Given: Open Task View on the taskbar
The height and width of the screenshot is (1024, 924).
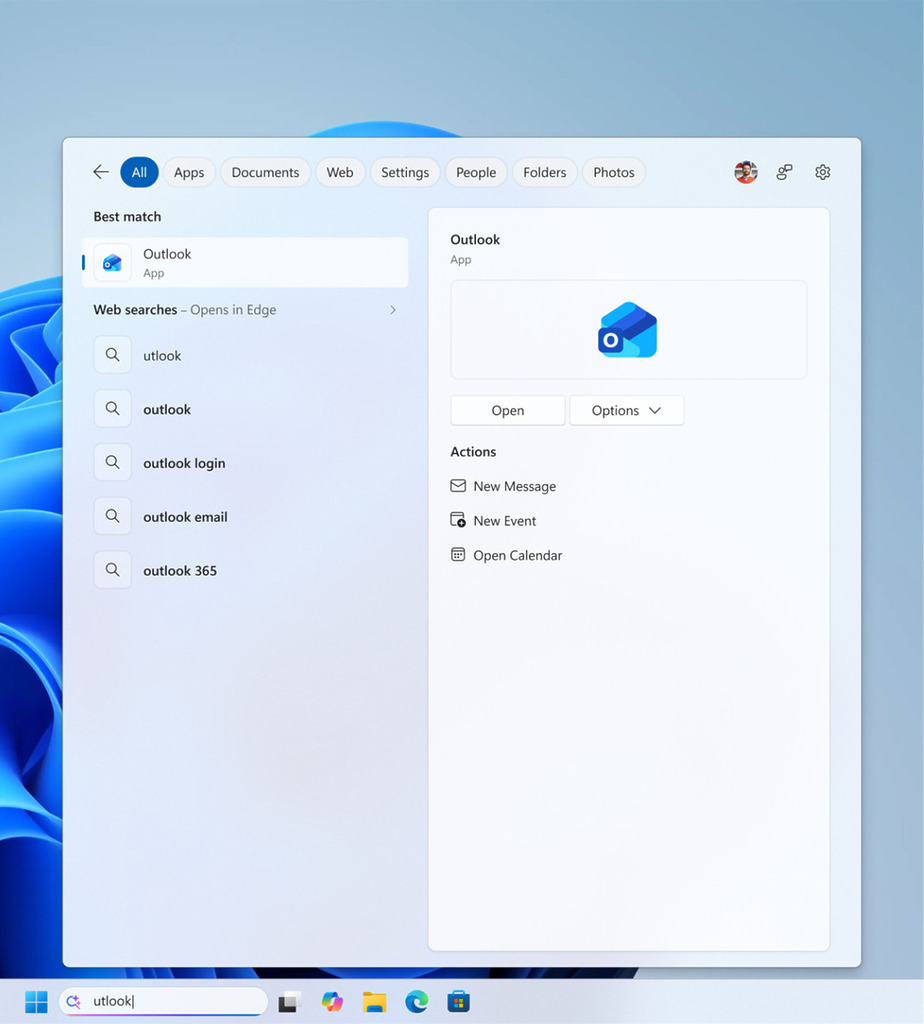Looking at the screenshot, I should click(290, 1002).
